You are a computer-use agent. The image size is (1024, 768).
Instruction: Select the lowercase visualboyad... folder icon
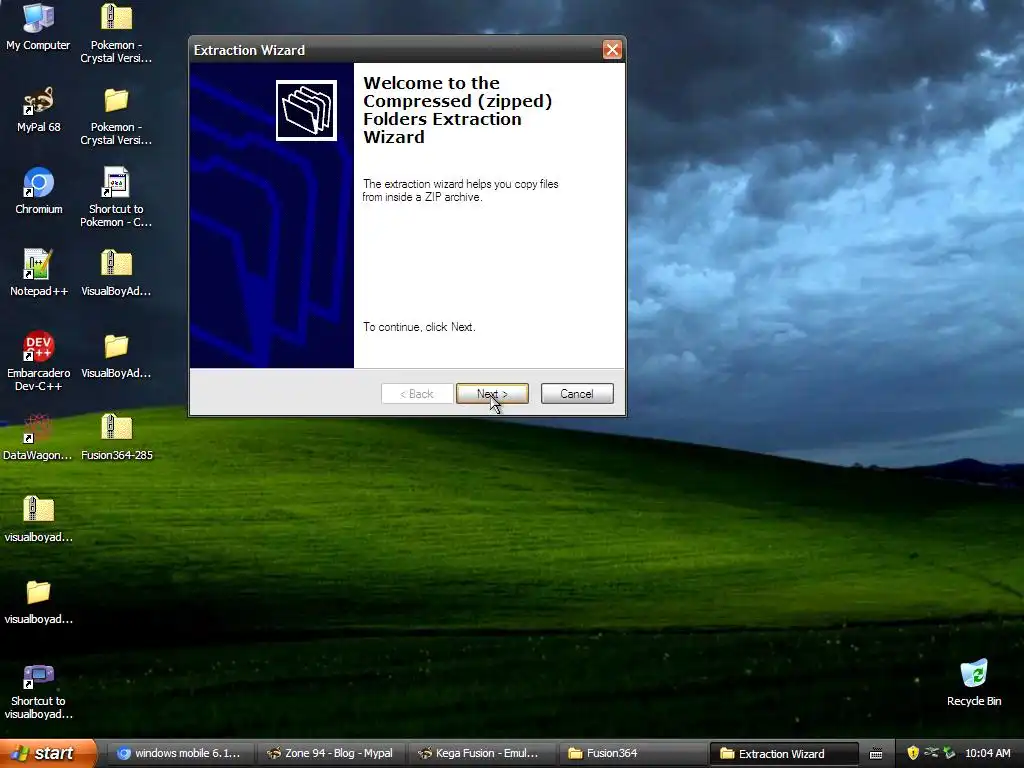pyautogui.click(x=39, y=601)
